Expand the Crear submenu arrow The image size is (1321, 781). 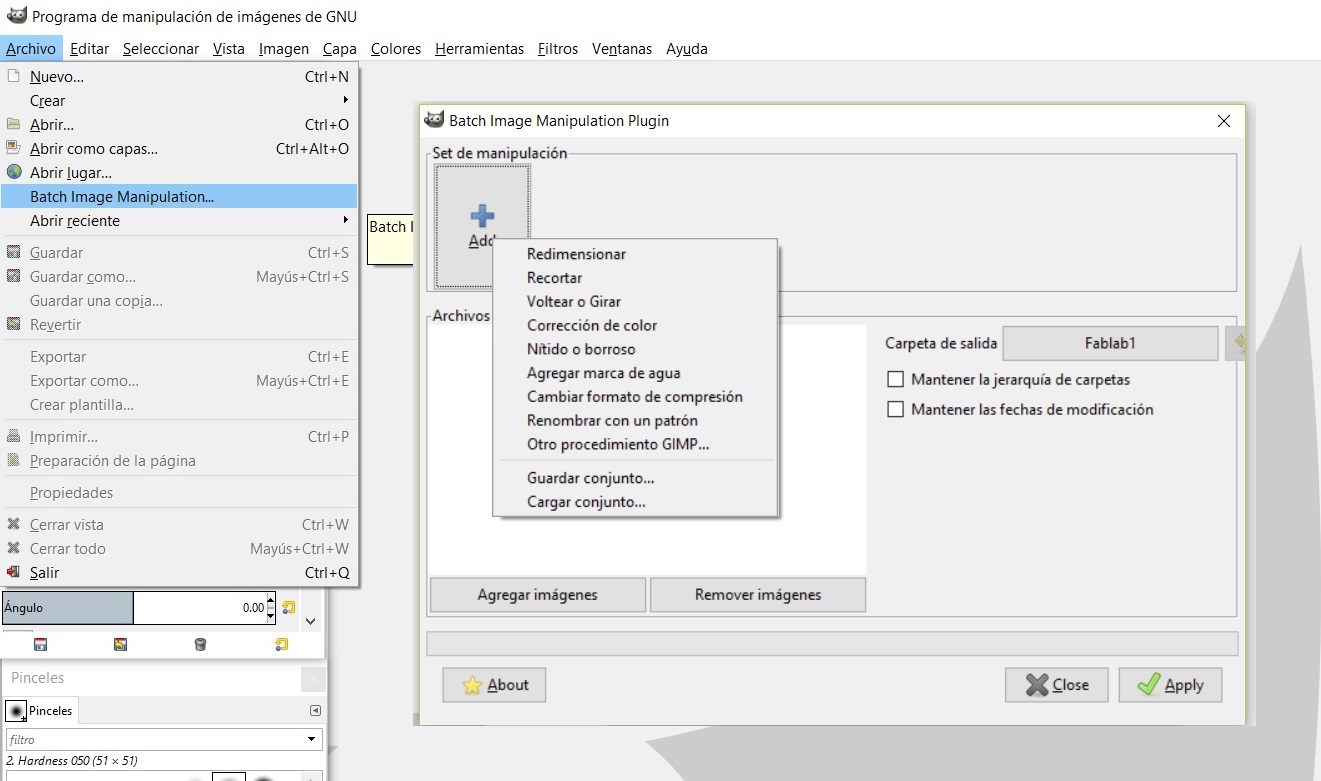click(346, 100)
